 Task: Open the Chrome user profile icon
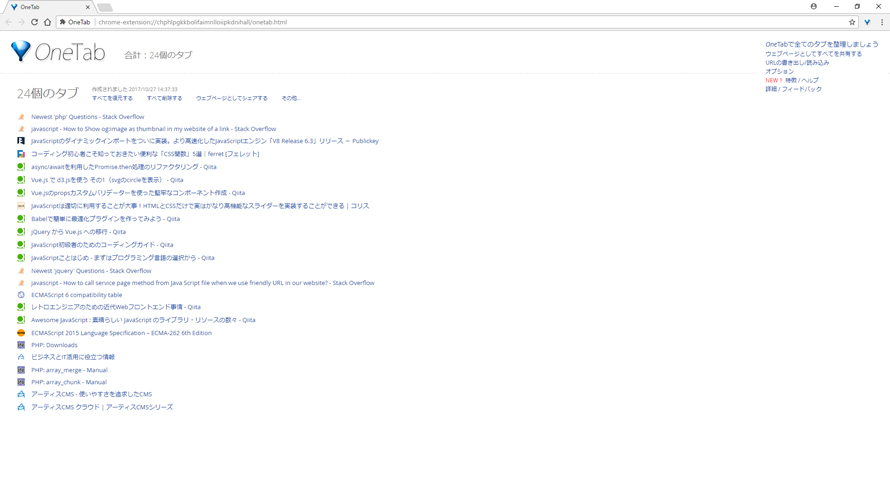click(x=813, y=6)
